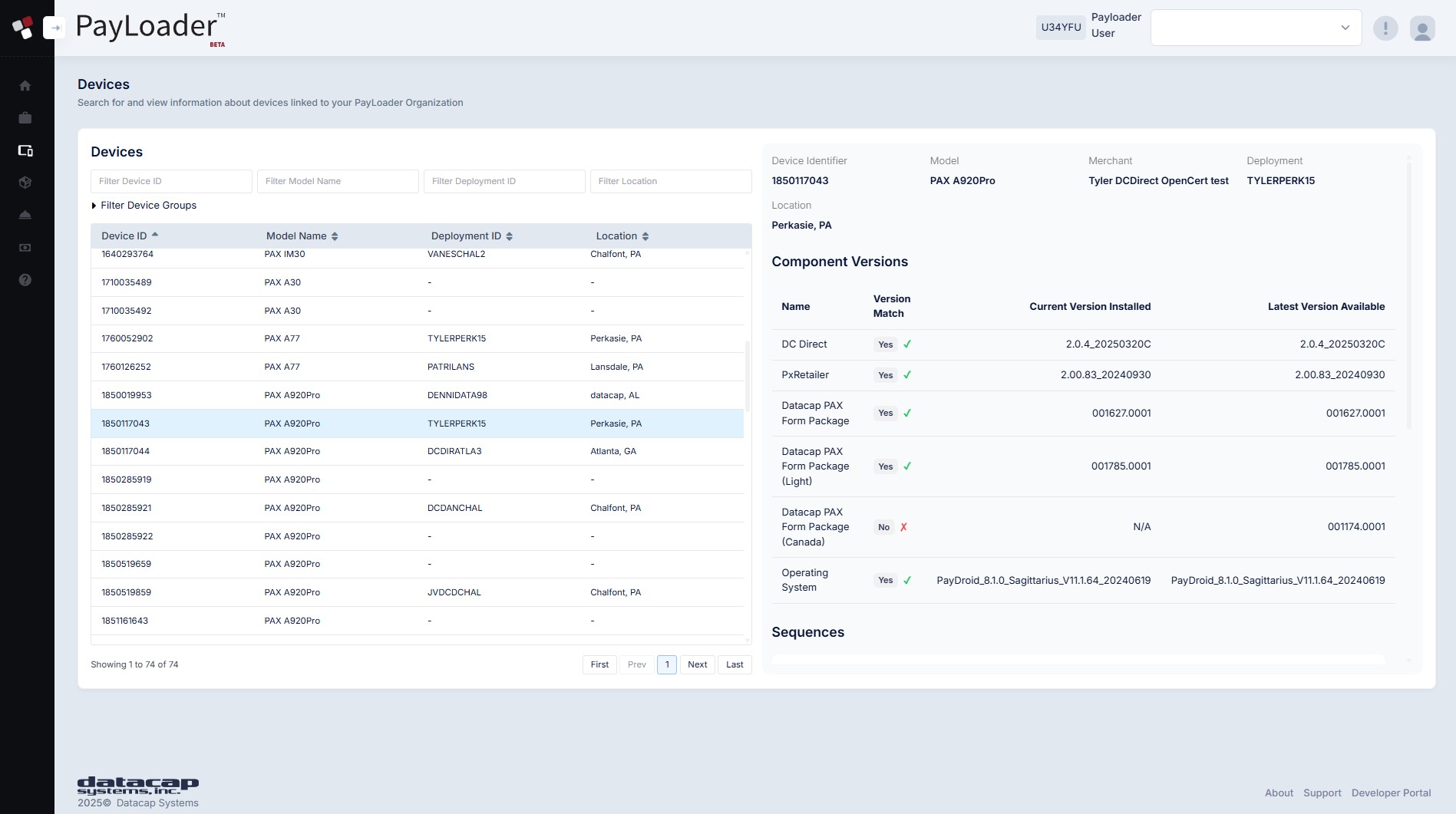Click the DCDIRATLA3 deployment cell
Screen dimensions: 1456x814
pos(454,451)
